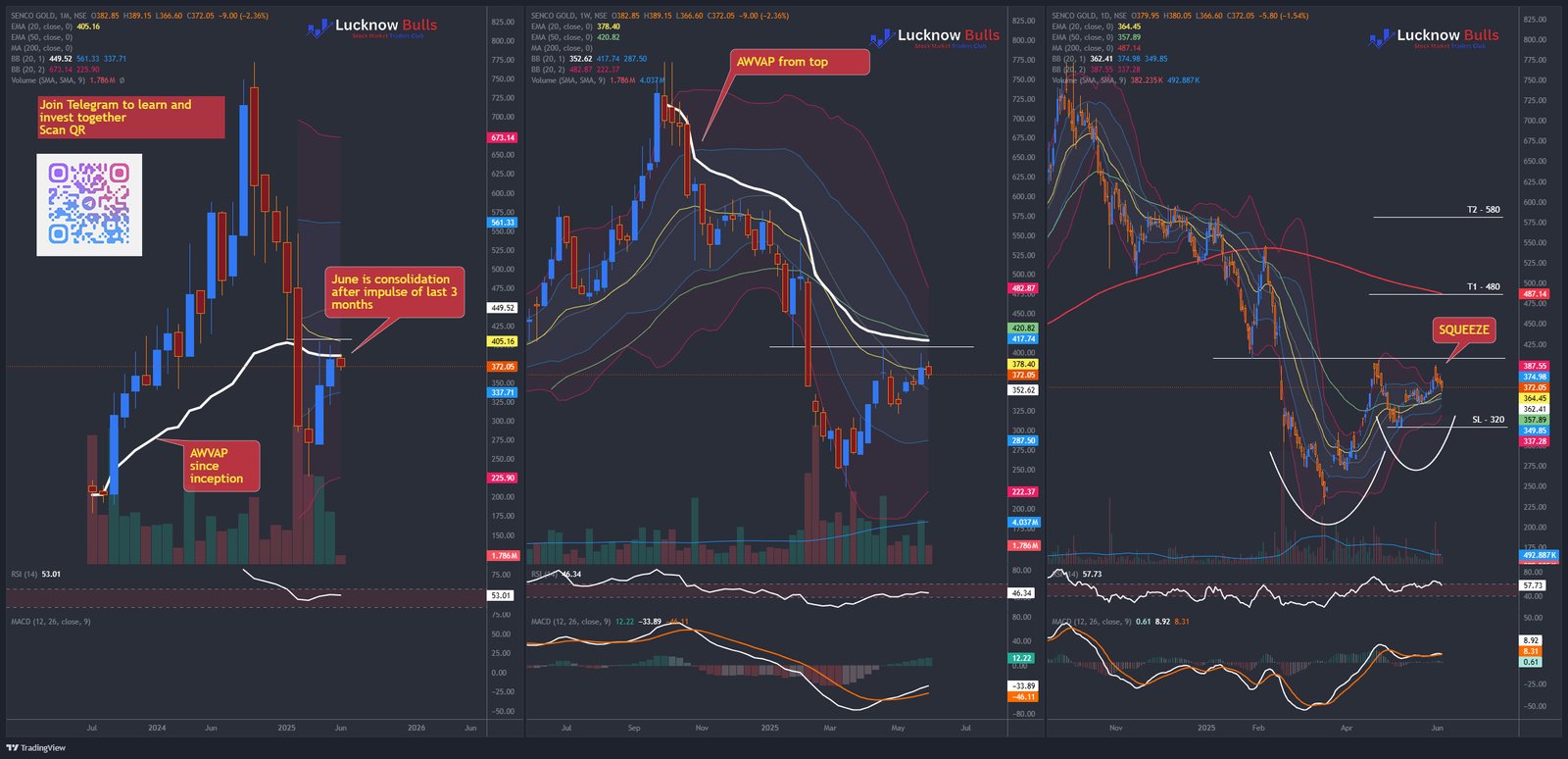The height and width of the screenshot is (759, 1568).
Task: Click the Lucknow Bulls logo on daily chart
Action: pos(1434,37)
